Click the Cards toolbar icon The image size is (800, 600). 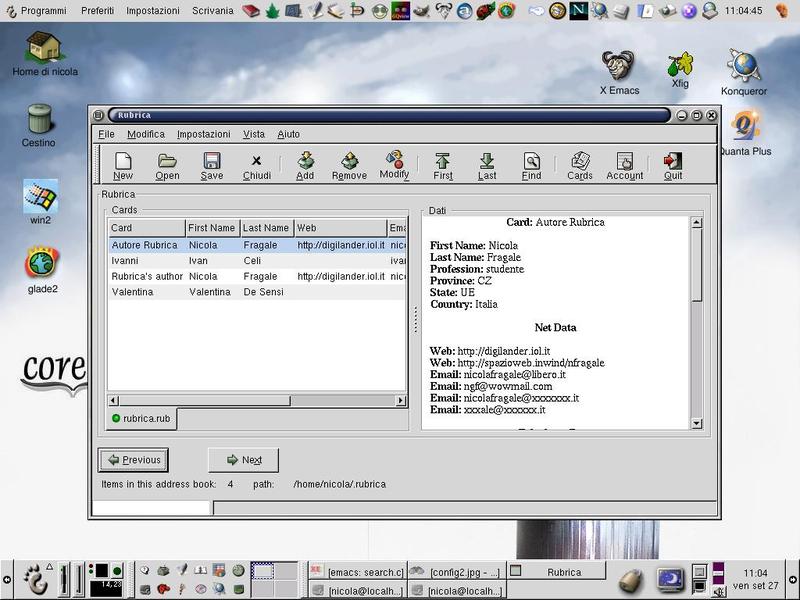pyautogui.click(x=580, y=166)
